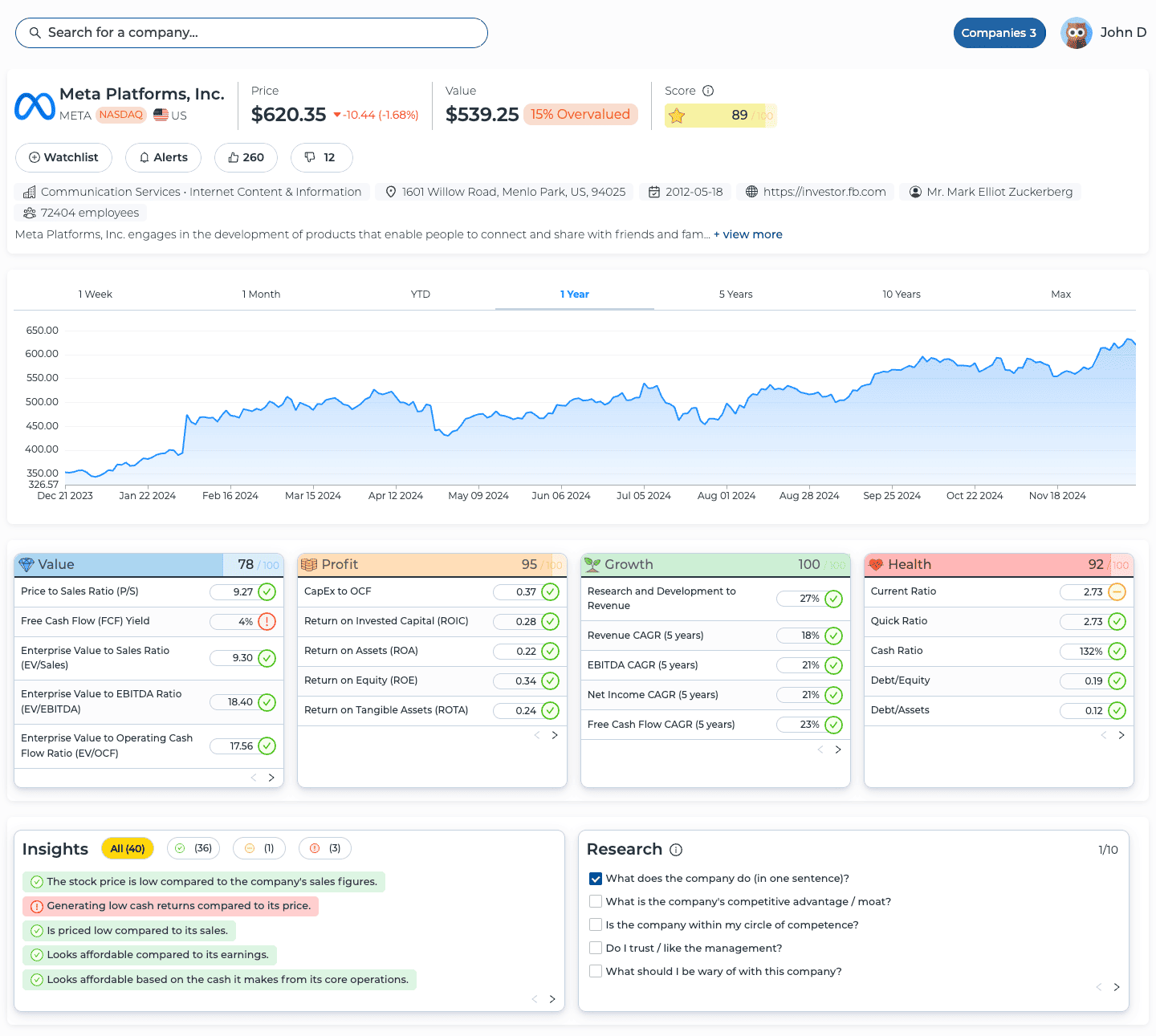The image size is (1156, 1036).
Task: Click the Current Ratio orange neutral icon
Action: pyautogui.click(x=1117, y=592)
